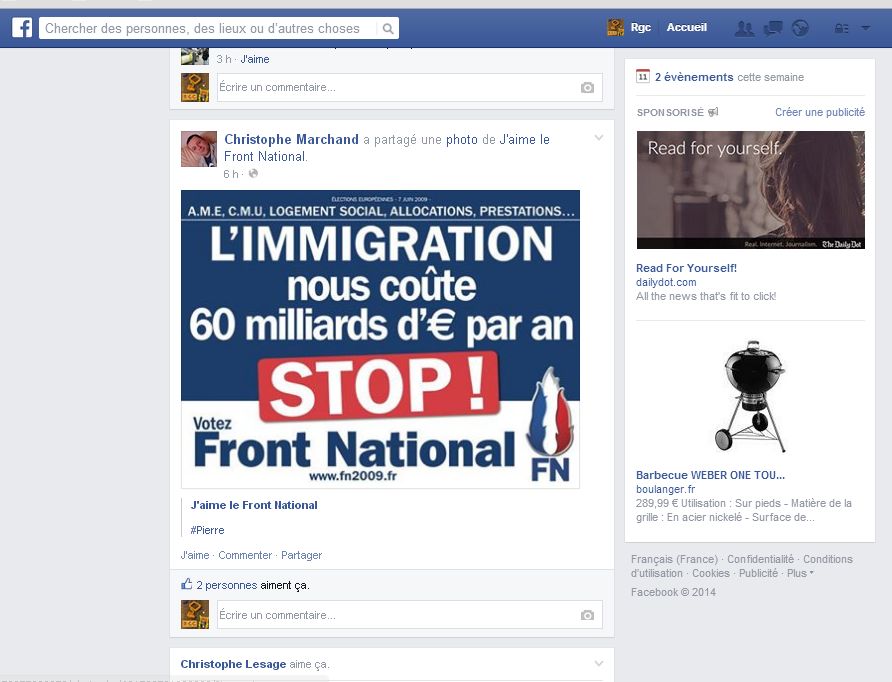Expand account menu arrow in top bar
This screenshot has width=892, height=682.
tap(865, 28)
